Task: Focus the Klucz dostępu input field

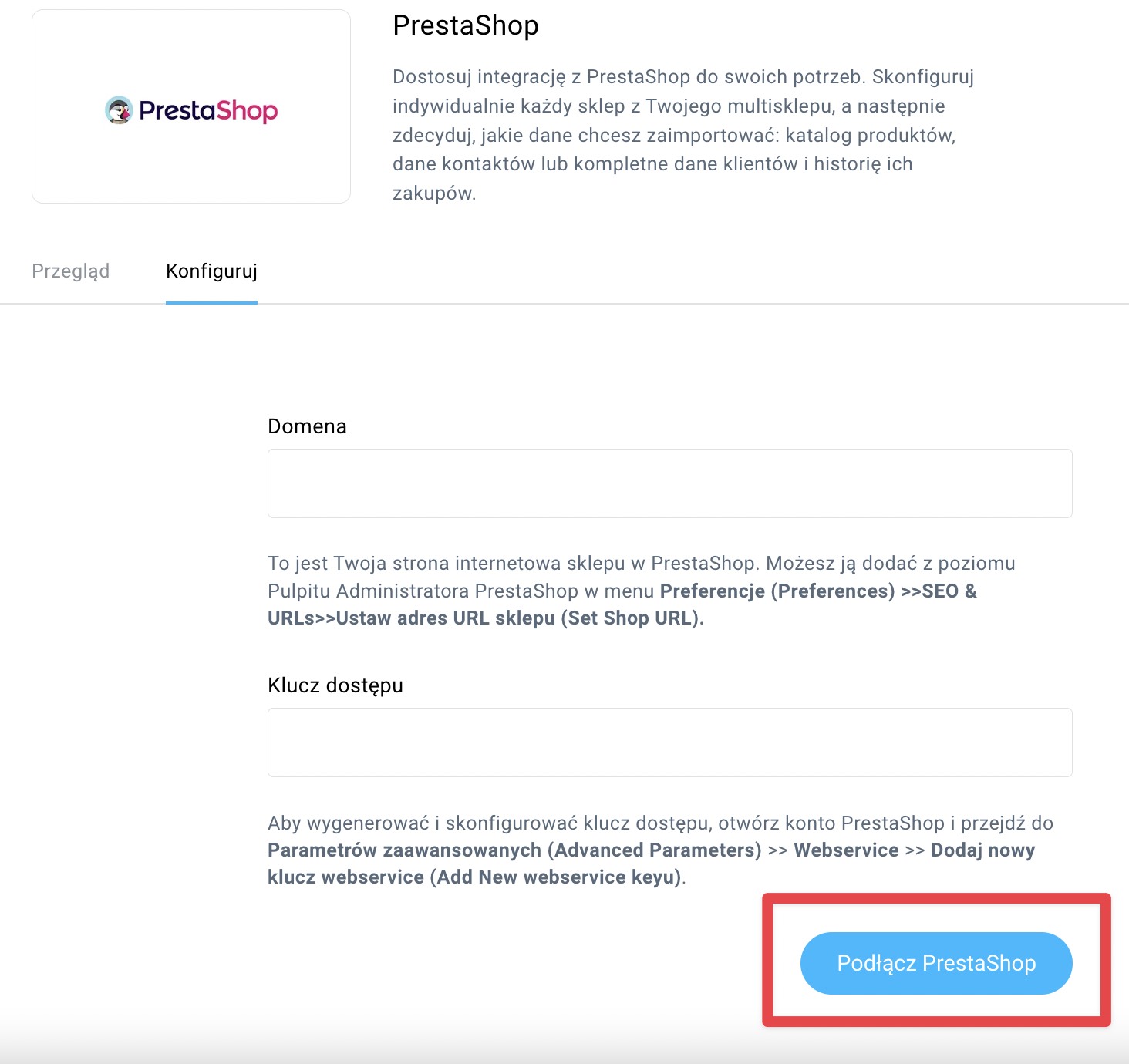Action: pyautogui.click(x=669, y=742)
